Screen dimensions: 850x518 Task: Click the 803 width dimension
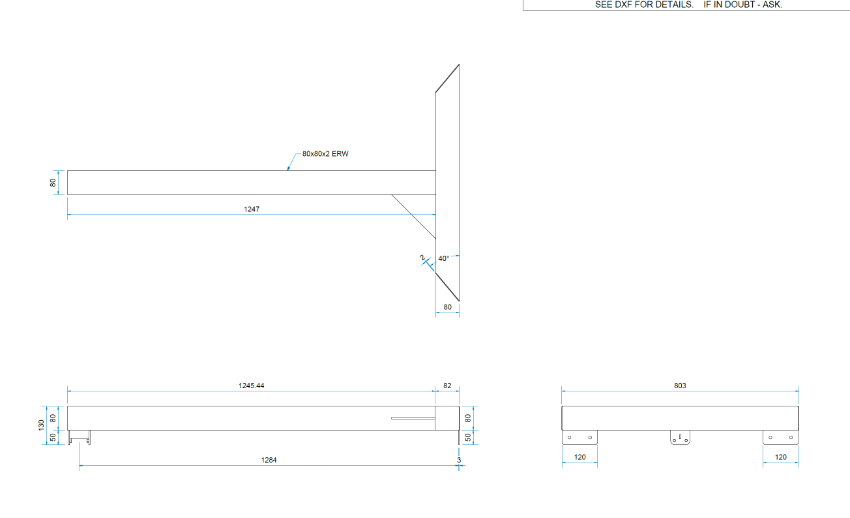click(x=680, y=385)
